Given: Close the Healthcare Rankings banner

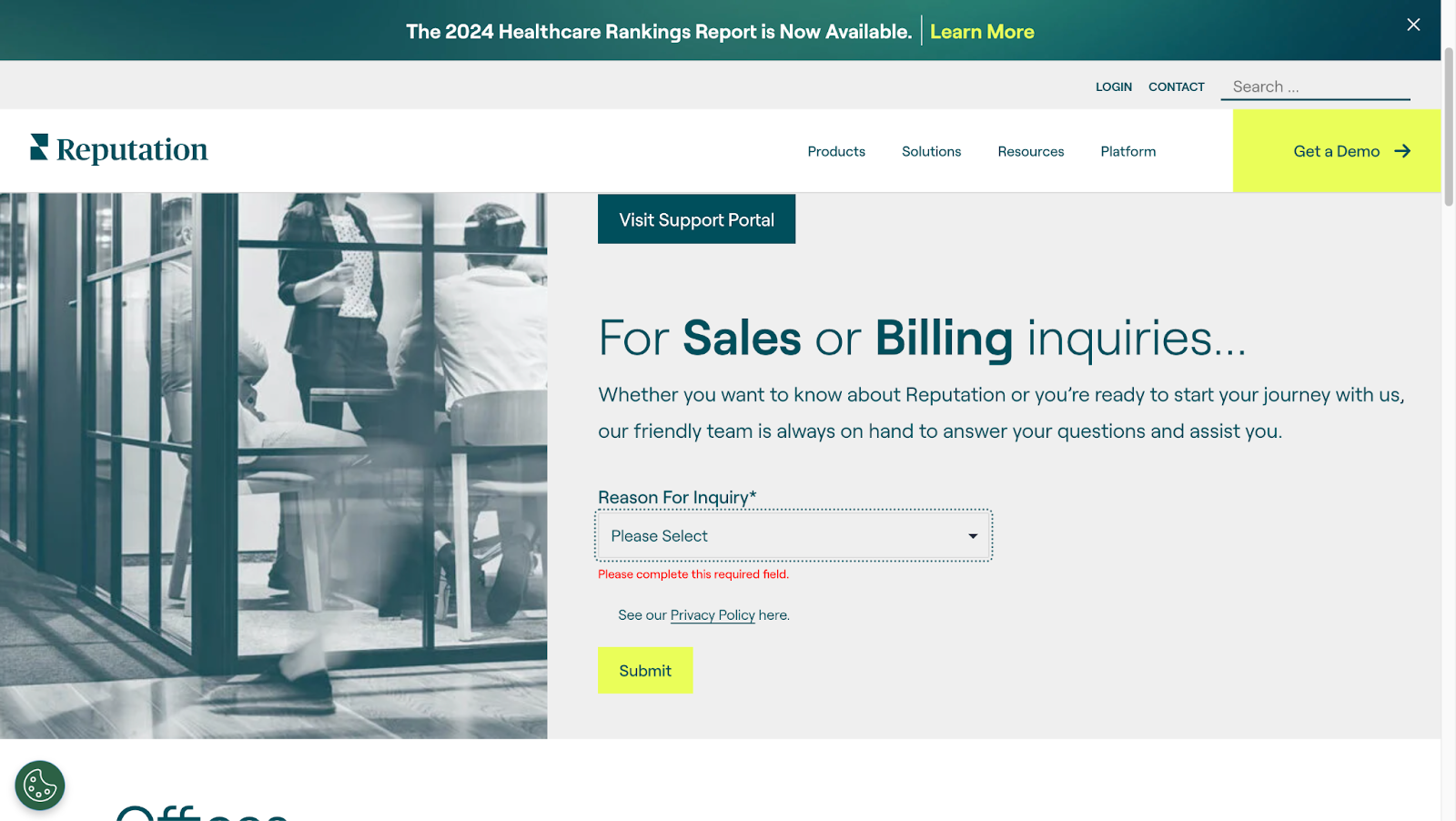Looking at the screenshot, I should coord(1413,25).
